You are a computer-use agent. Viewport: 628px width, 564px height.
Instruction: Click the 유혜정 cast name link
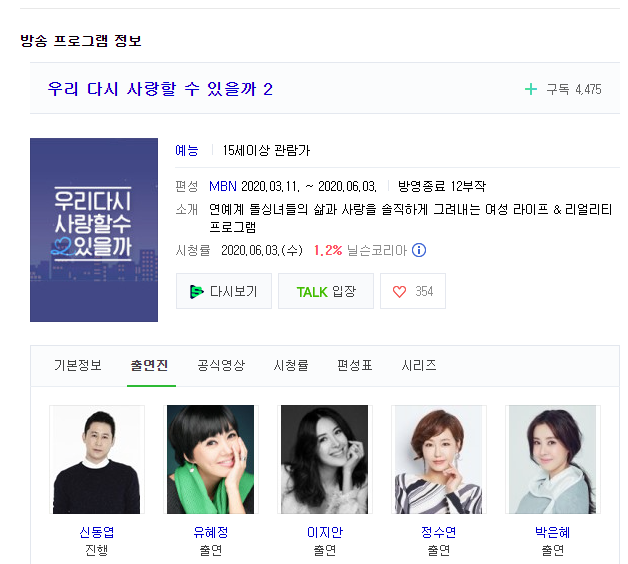tap(211, 532)
